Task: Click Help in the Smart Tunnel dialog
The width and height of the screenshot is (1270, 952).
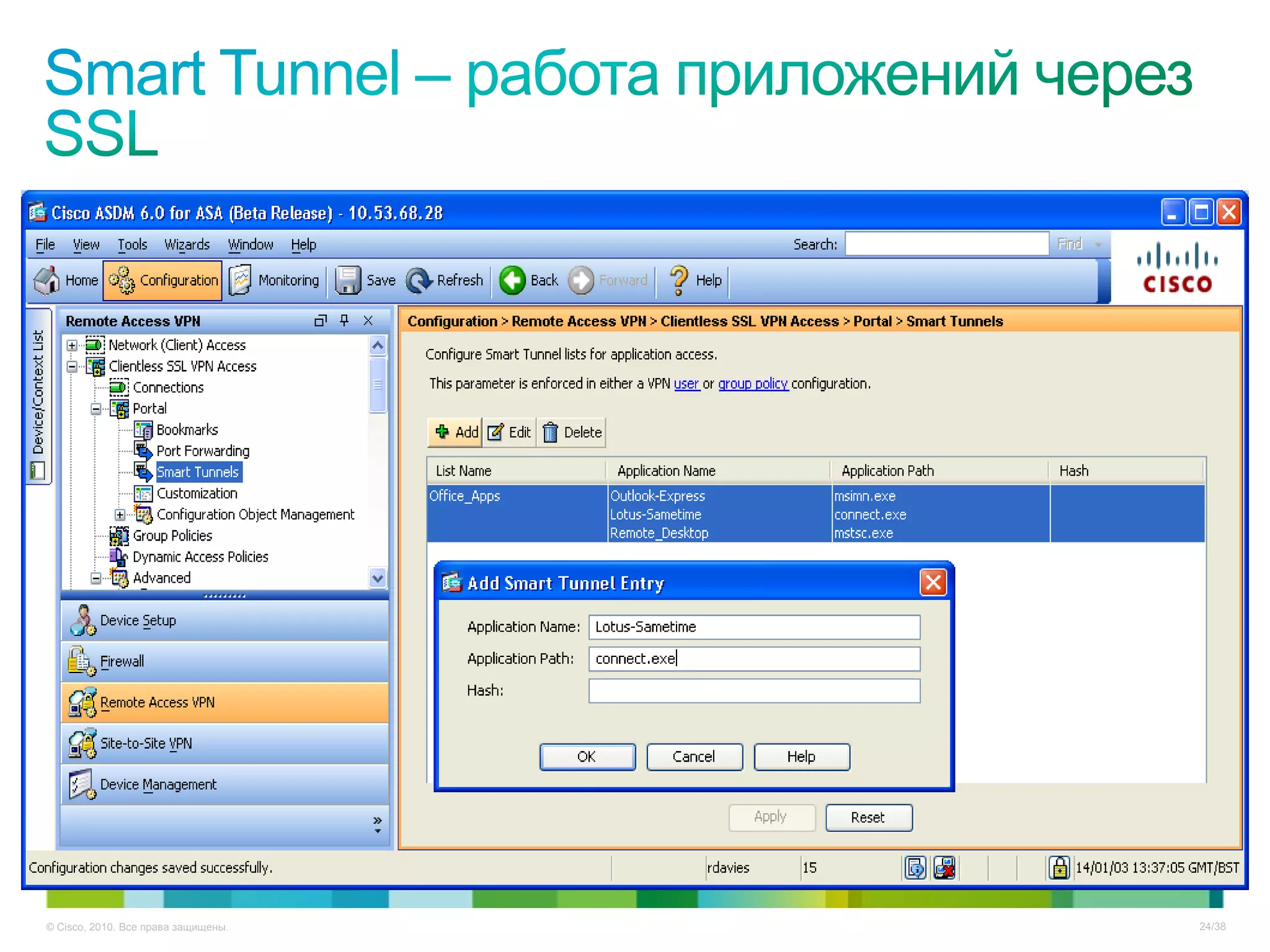Action: [801, 757]
